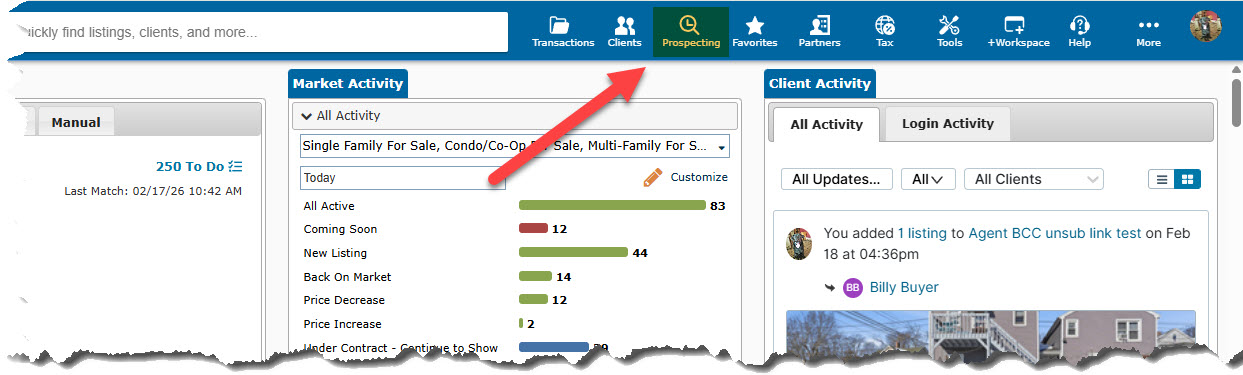This screenshot has width=1243, height=375.
Task: Click the New Listing row label
Action: tap(335, 253)
